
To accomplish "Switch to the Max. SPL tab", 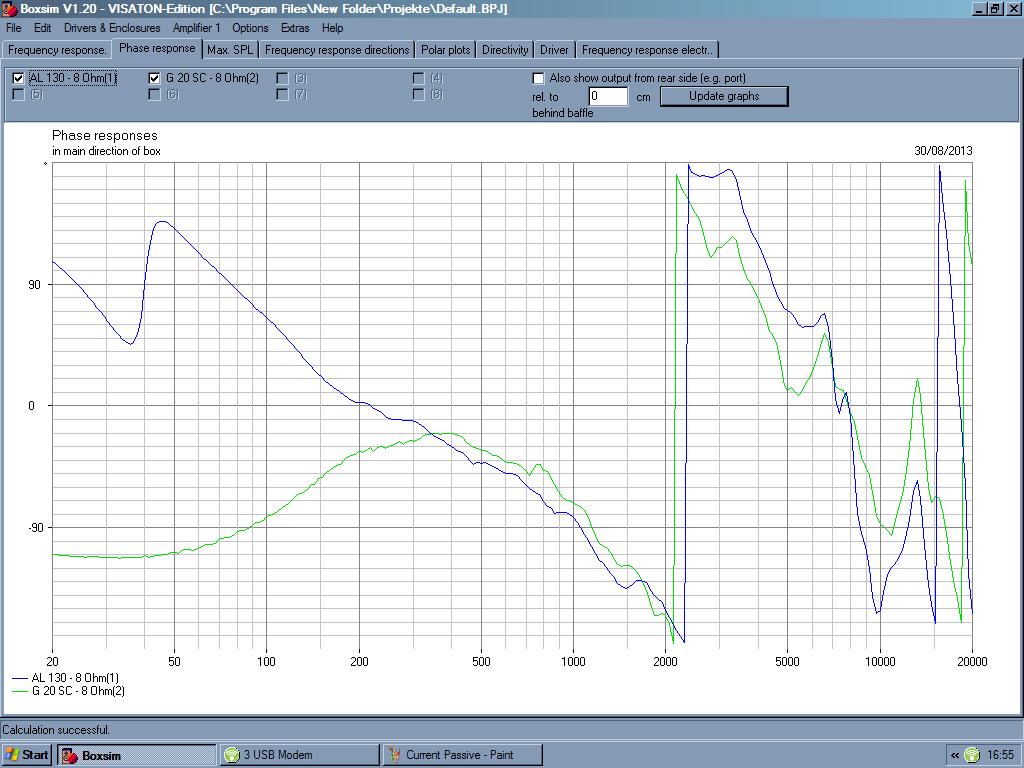I will (x=230, y=50).
